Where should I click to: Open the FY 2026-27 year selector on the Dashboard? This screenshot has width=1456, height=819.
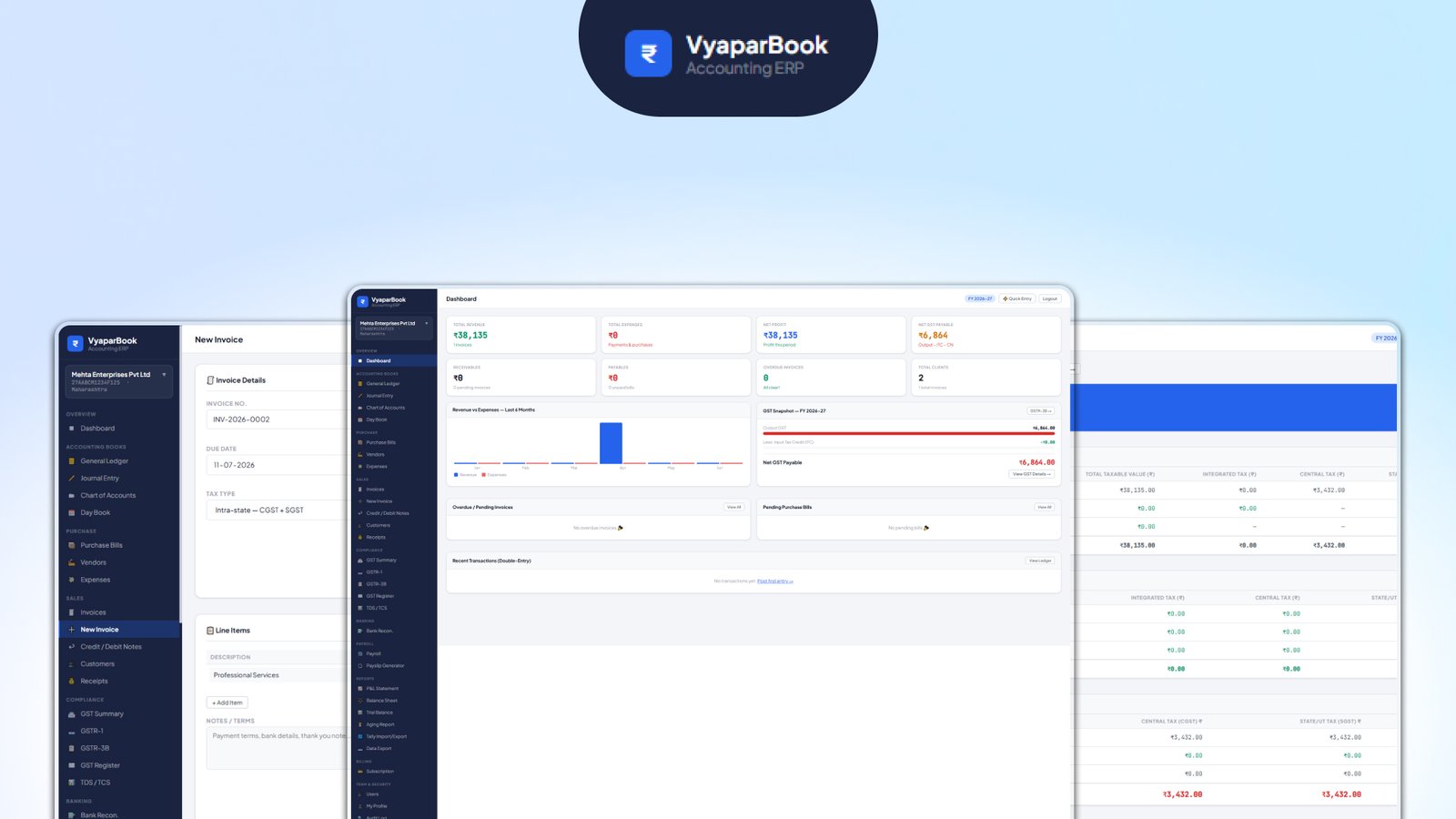pyautogui.click(x=980, y=298)
